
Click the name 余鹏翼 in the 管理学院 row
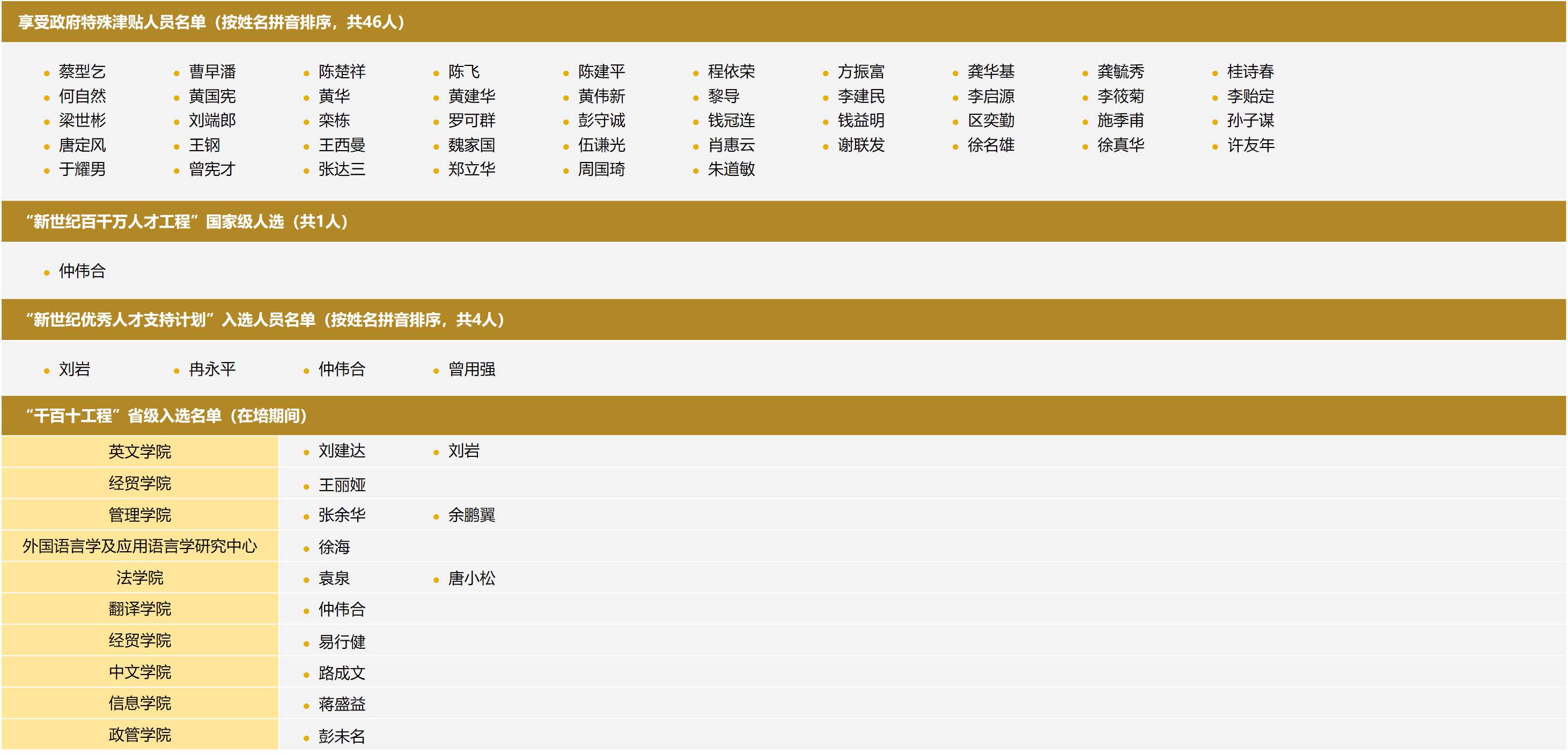(471, 515)
